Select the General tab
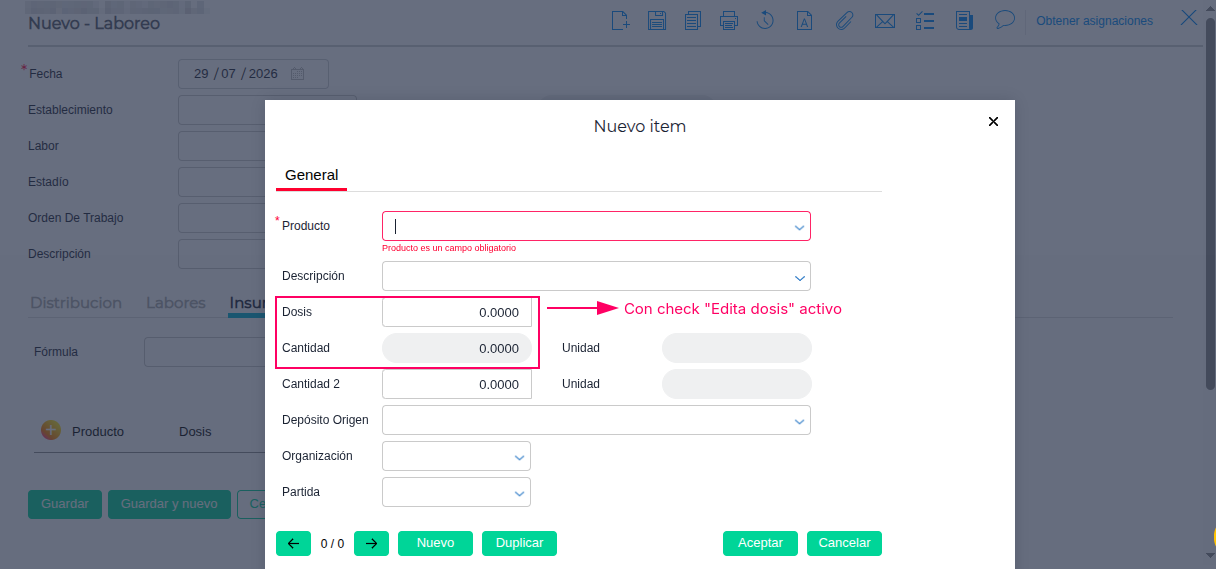This screenshot has width=1216, height=569. pos(312,175)
